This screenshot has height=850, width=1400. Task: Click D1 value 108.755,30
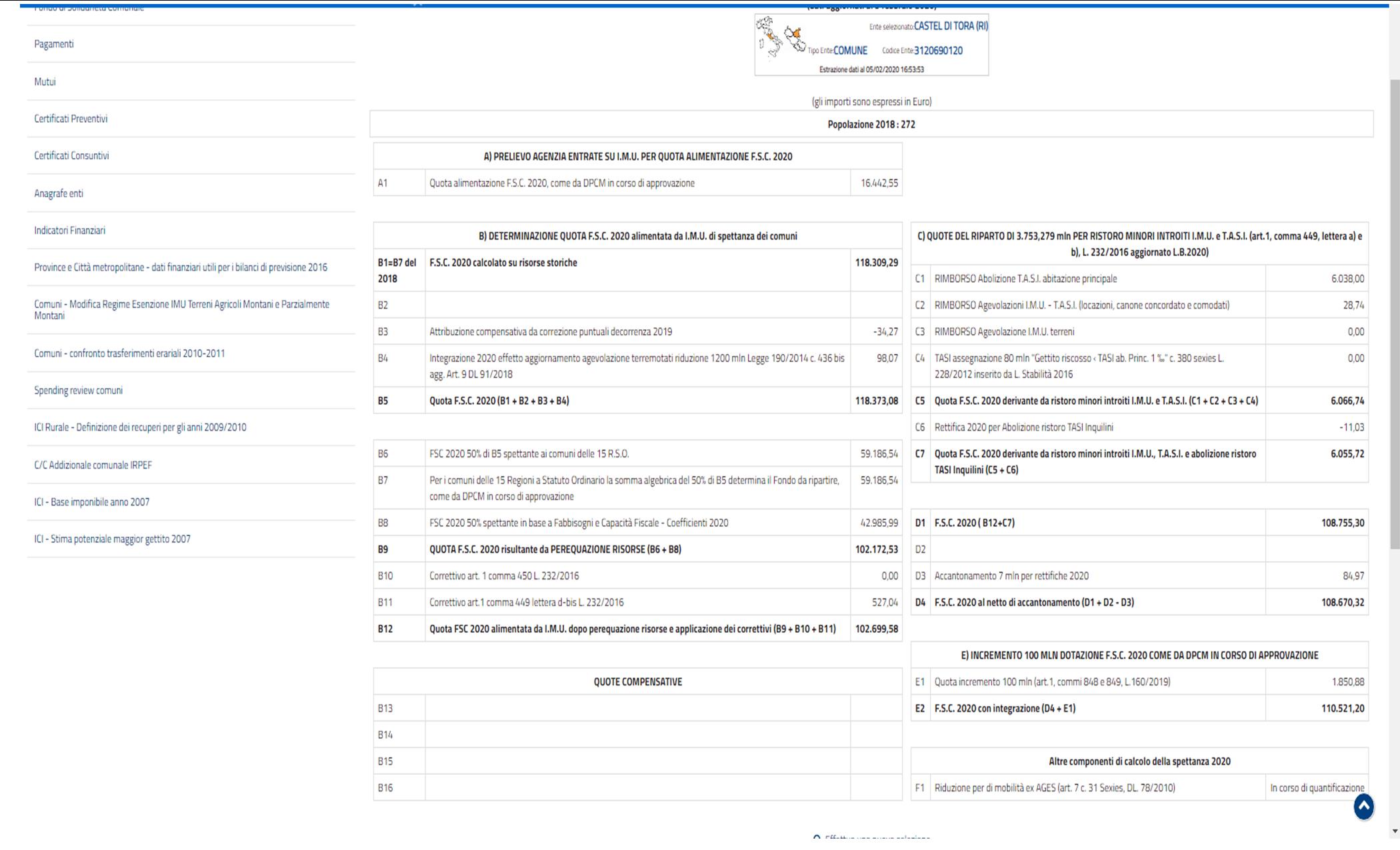(x=1343, y=523)
